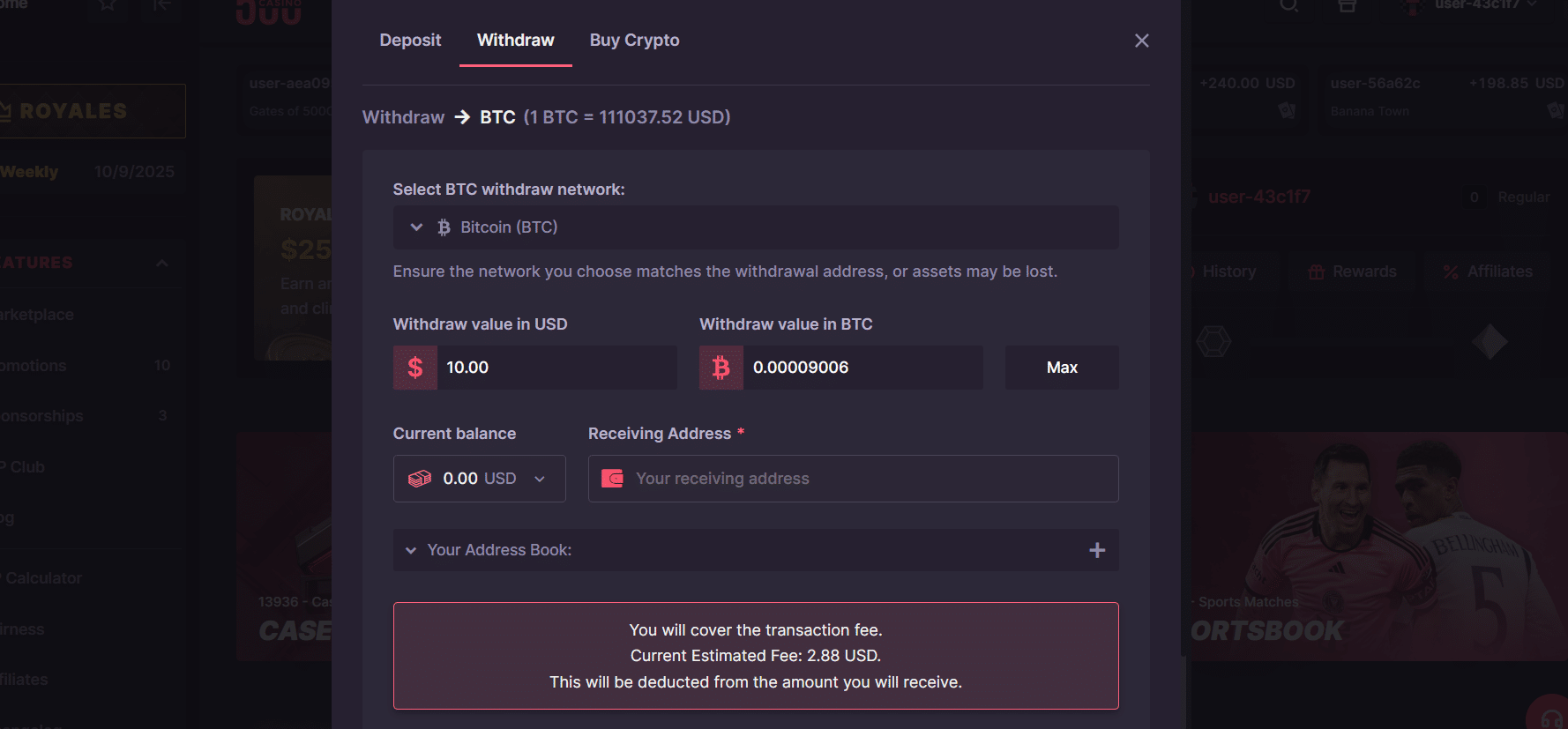Open Calculator in the sidebar
The image size is (1568, 729).
tap(42, 578)
